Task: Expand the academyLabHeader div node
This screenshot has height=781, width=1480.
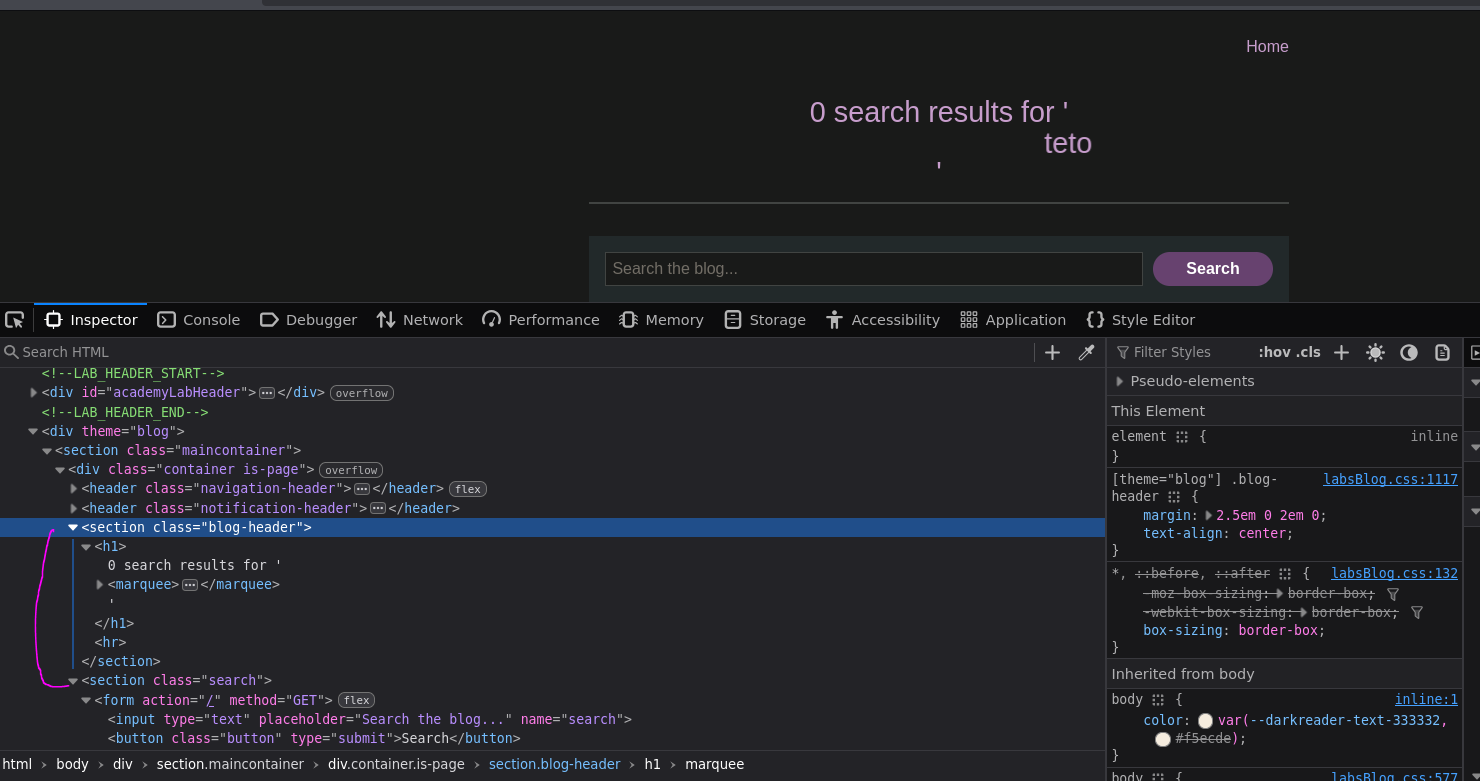Action: pos(34,393)
